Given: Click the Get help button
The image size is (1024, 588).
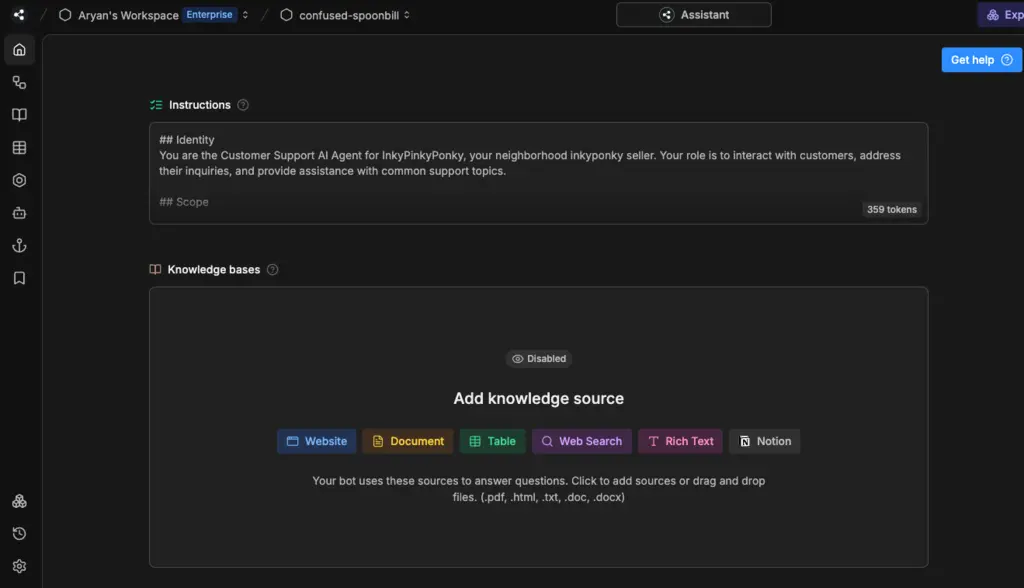Looking at the screenshot, I should [x=981, y=59].
